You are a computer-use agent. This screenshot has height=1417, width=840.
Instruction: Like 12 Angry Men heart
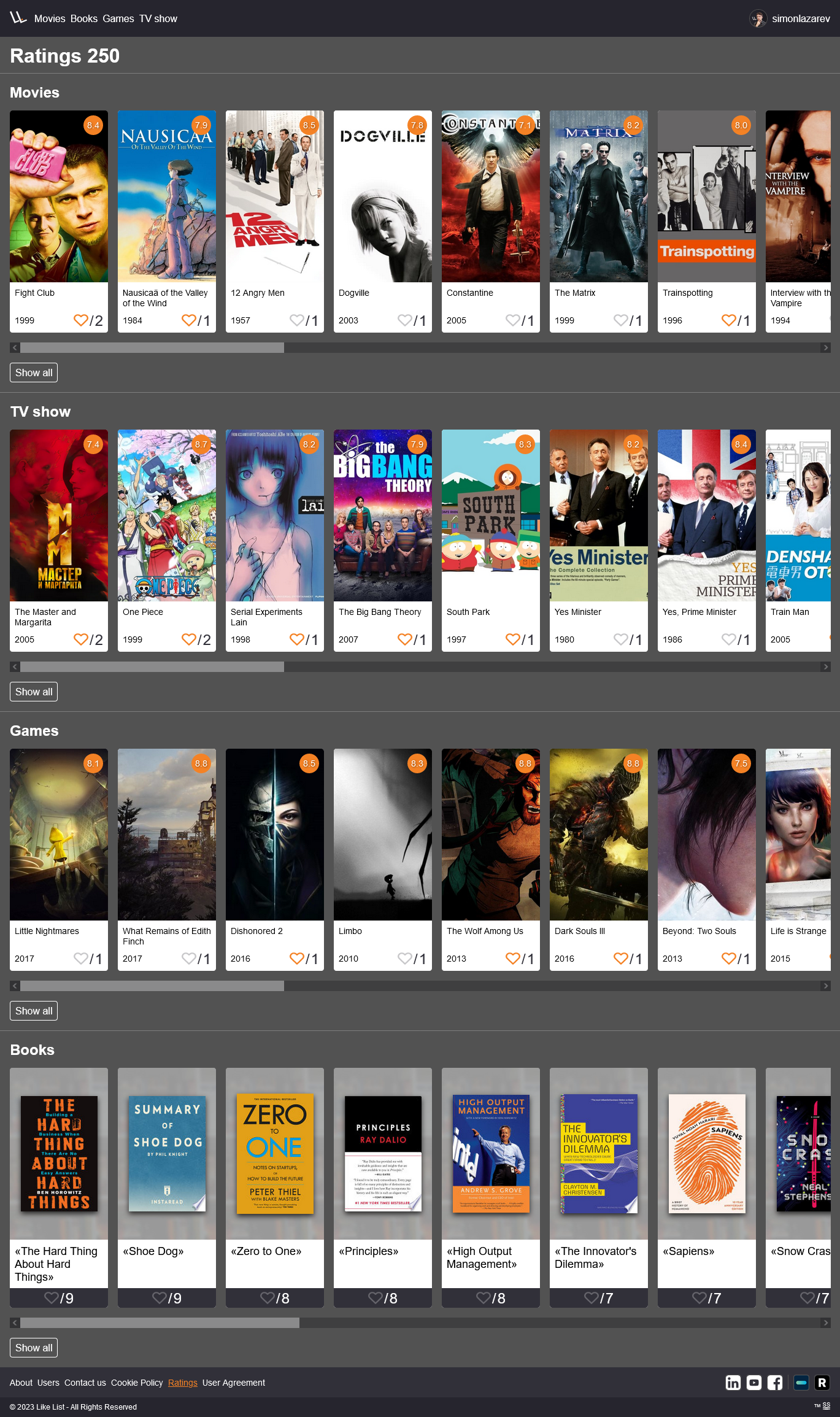(x=296, y=320)
